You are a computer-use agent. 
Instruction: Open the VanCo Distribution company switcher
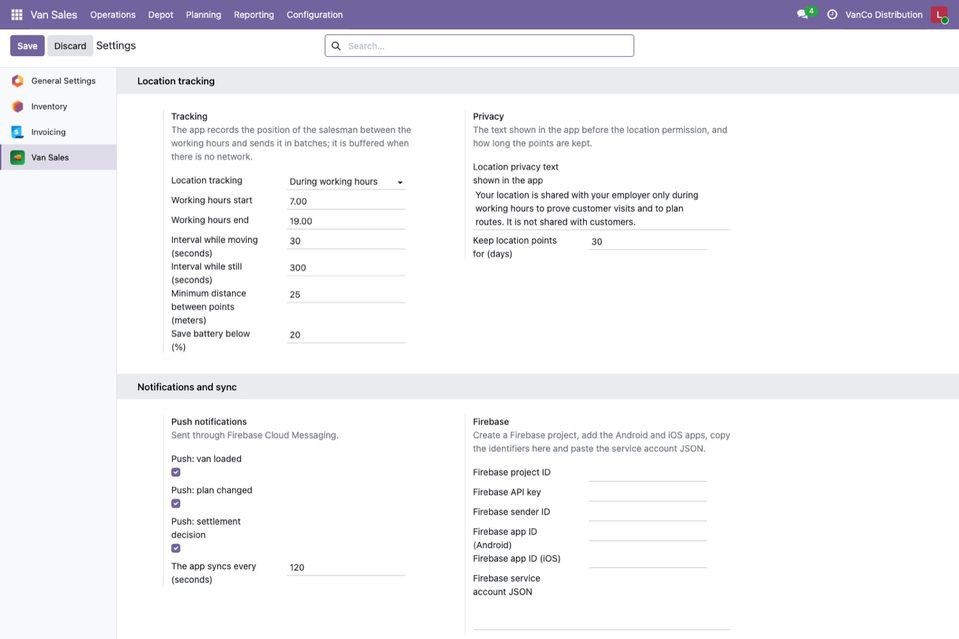884,15
